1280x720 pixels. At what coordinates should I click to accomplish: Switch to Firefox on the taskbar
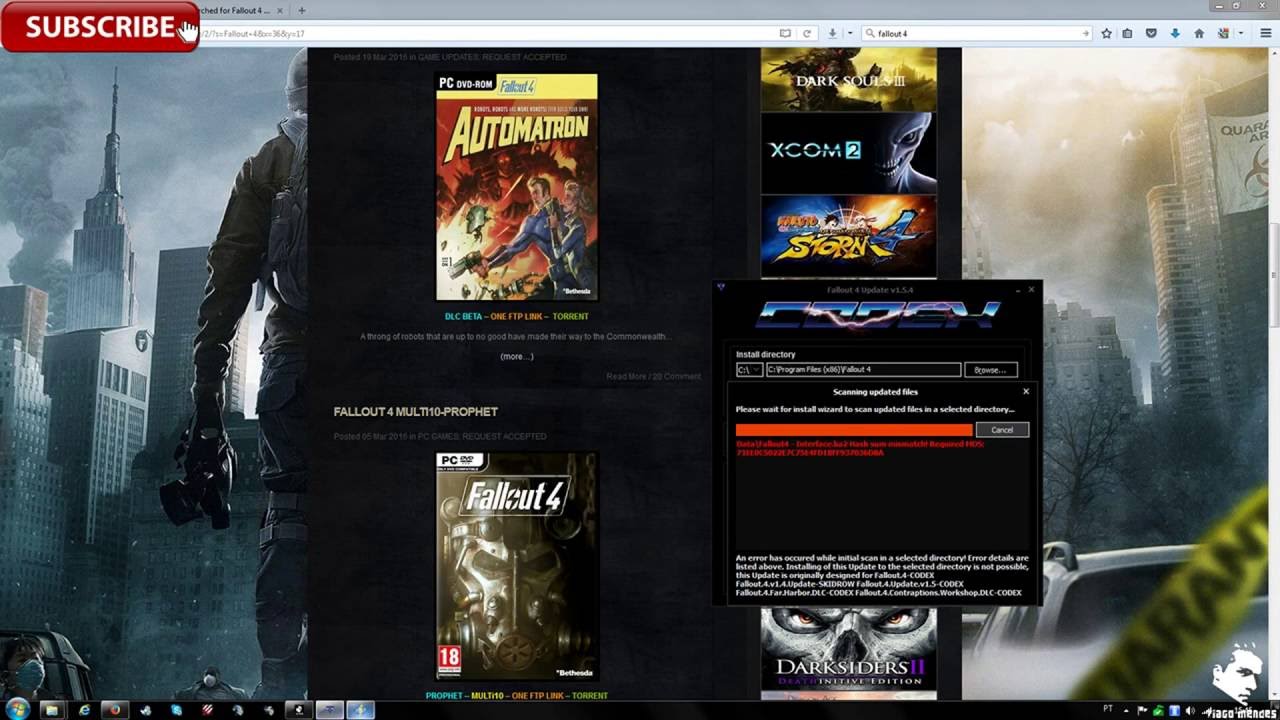pos(115,710)
